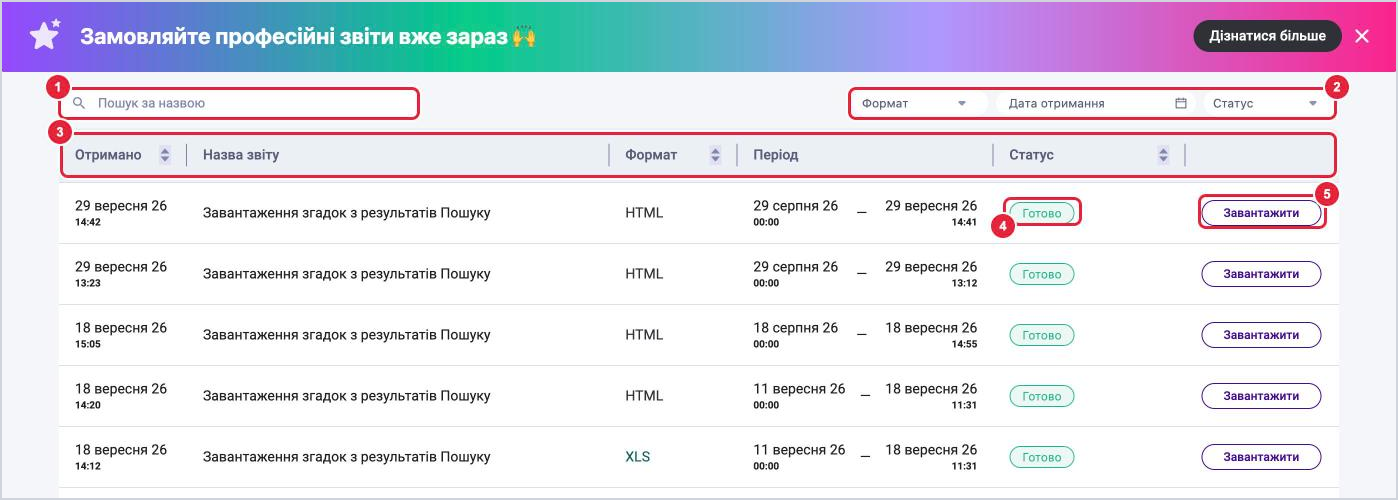Click the Дізнатися більше button

tap(1267, 36)
